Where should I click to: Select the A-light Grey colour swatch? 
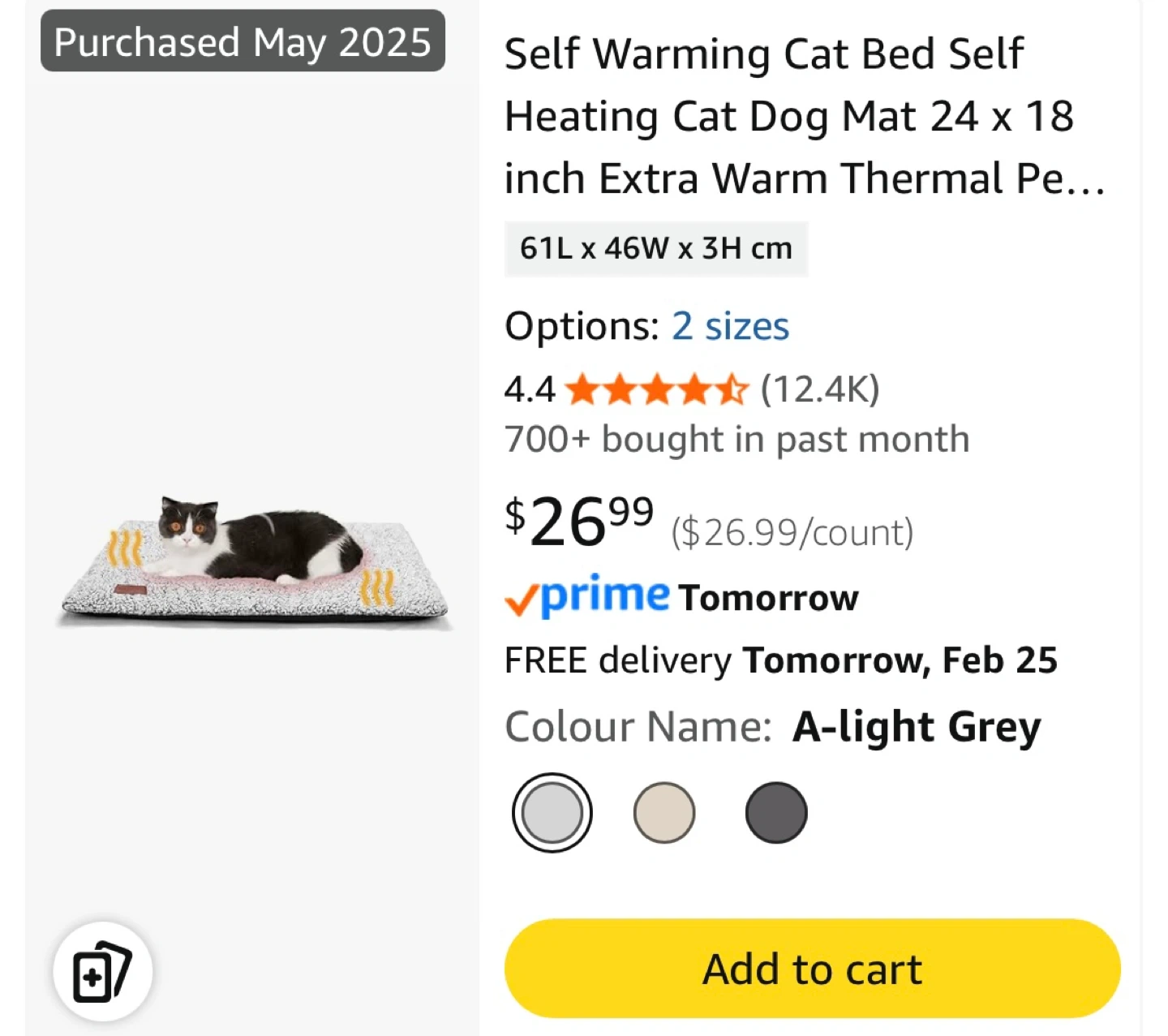tap(552, 812)
